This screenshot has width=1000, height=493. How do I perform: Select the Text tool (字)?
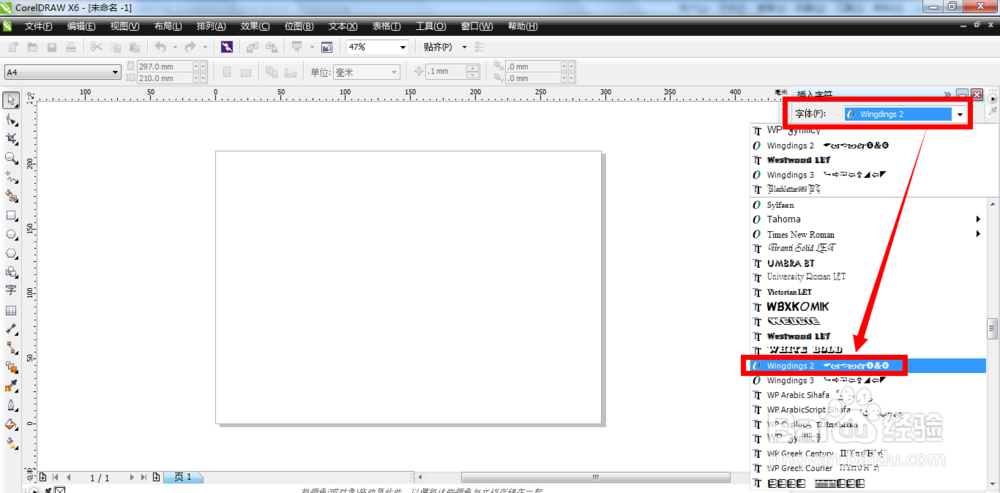coord(11,290)
